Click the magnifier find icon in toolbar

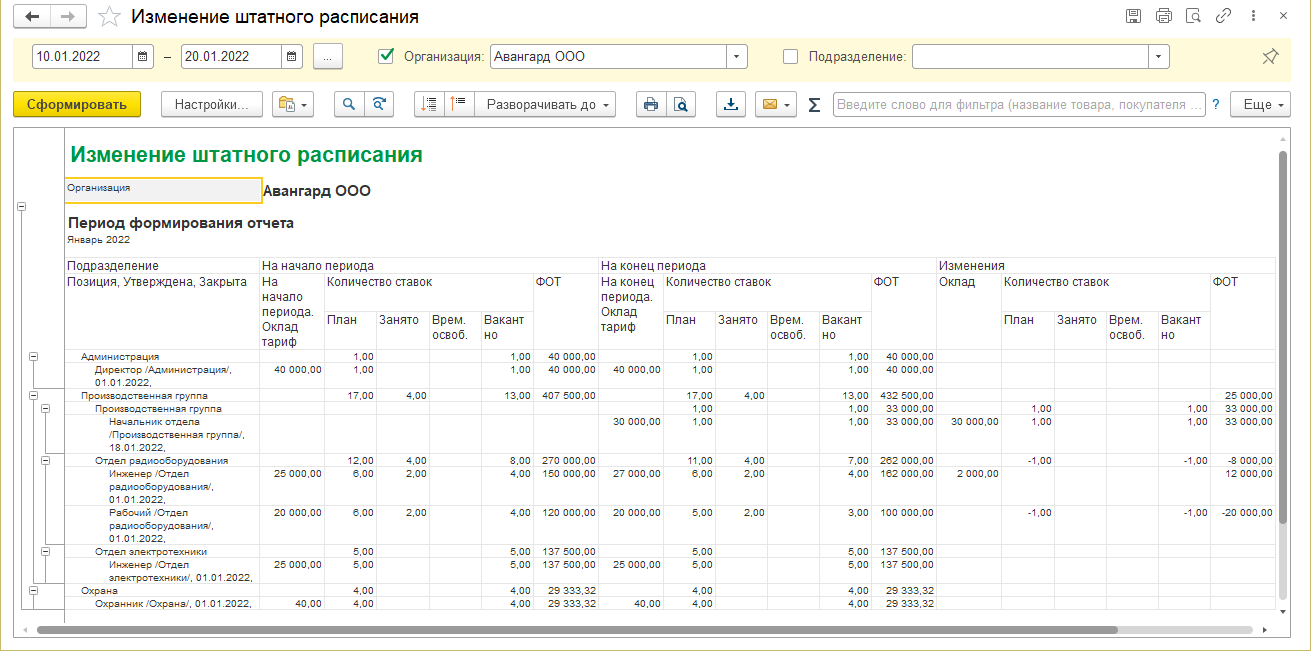point(350,105)
